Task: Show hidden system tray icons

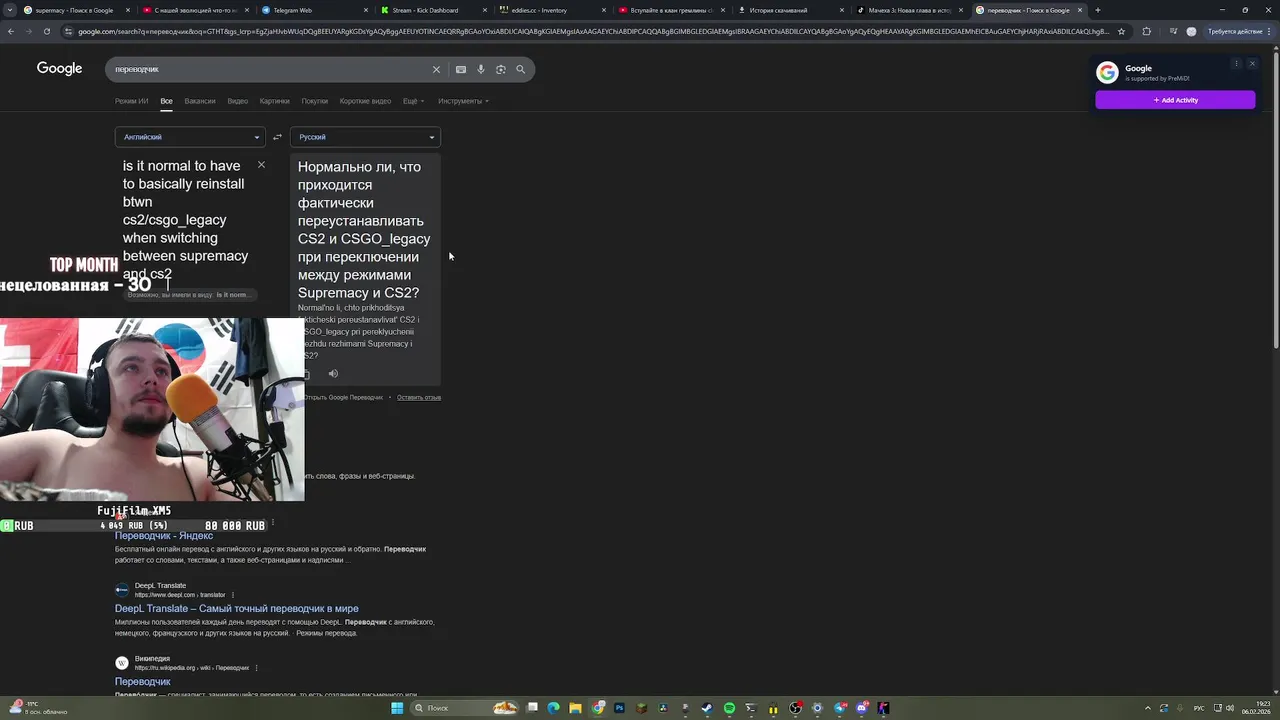Action: point(1148,708)
